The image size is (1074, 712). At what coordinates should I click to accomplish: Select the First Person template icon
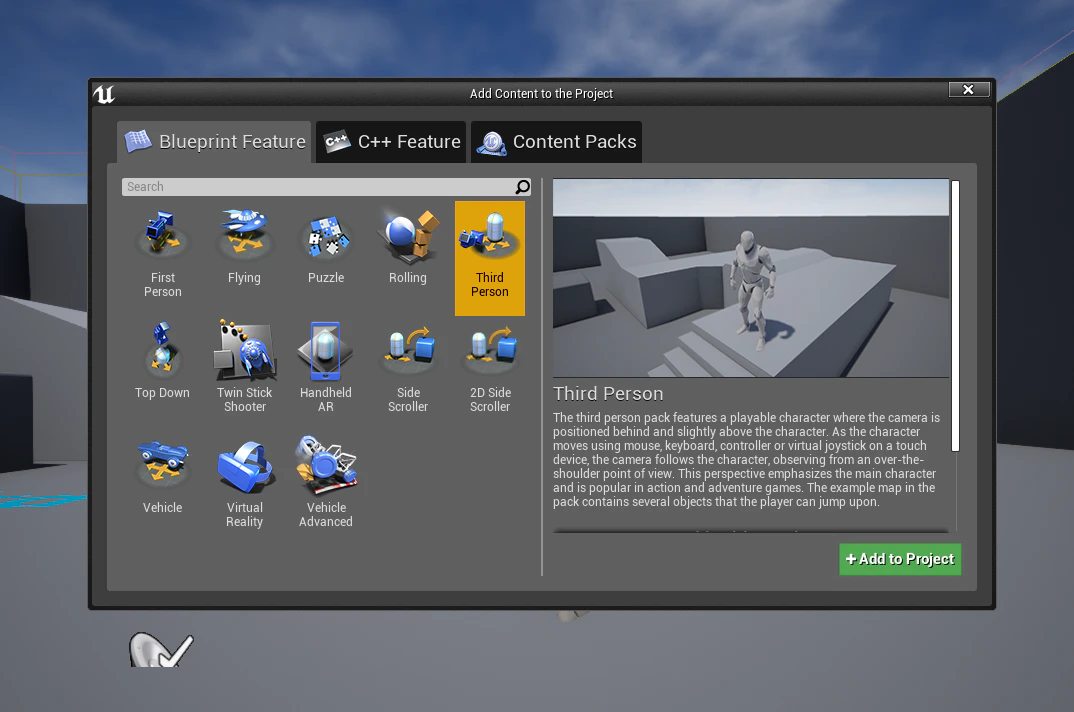pos(162,234)
